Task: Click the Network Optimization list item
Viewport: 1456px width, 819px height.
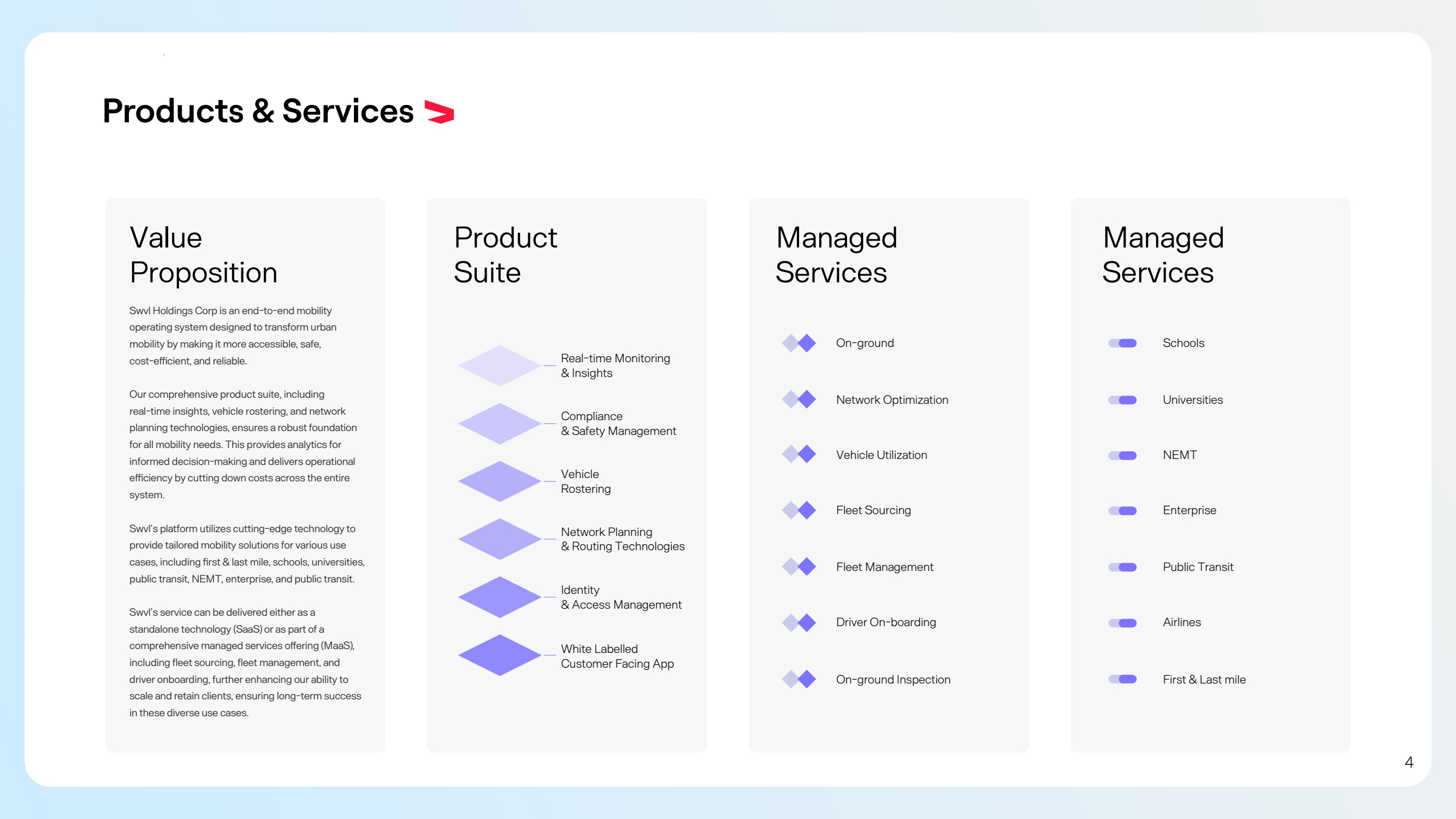Action: pyautogui.click(x=892, y=400)
